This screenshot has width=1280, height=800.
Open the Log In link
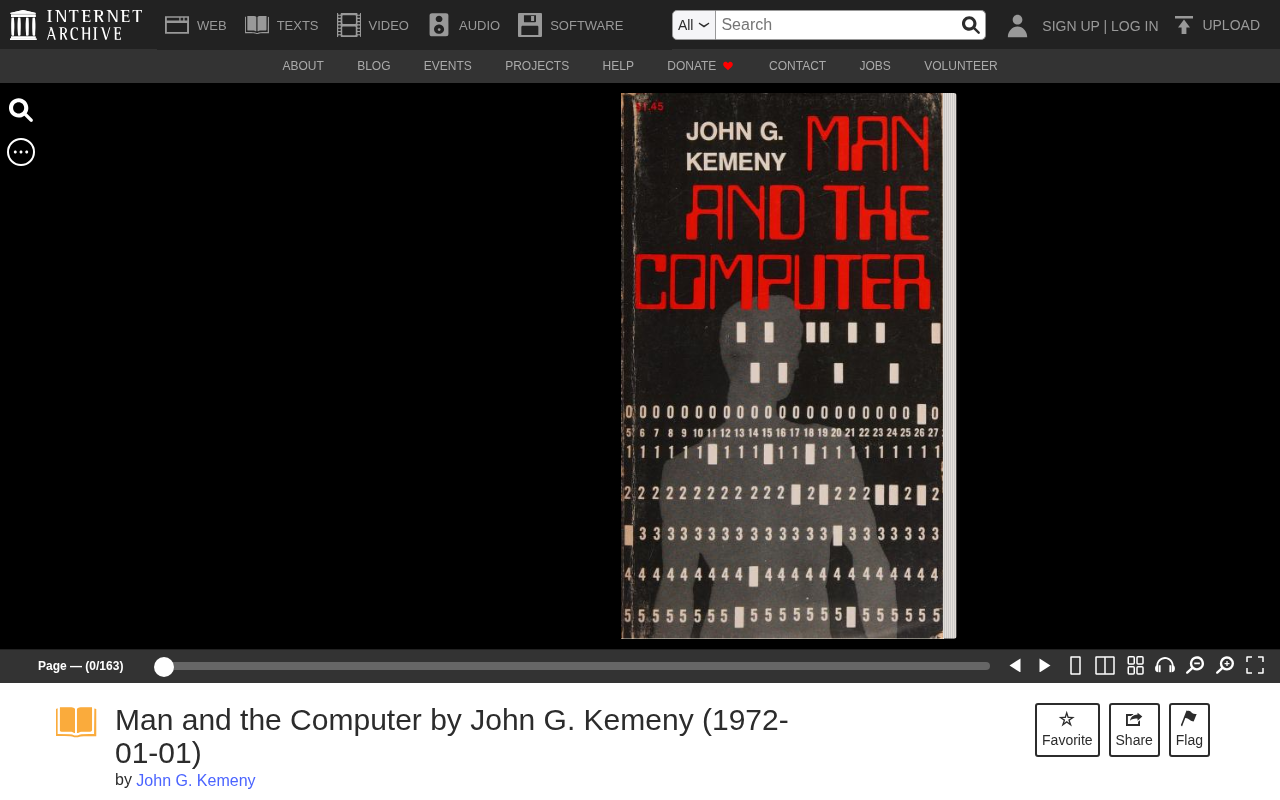(1134, 26)
